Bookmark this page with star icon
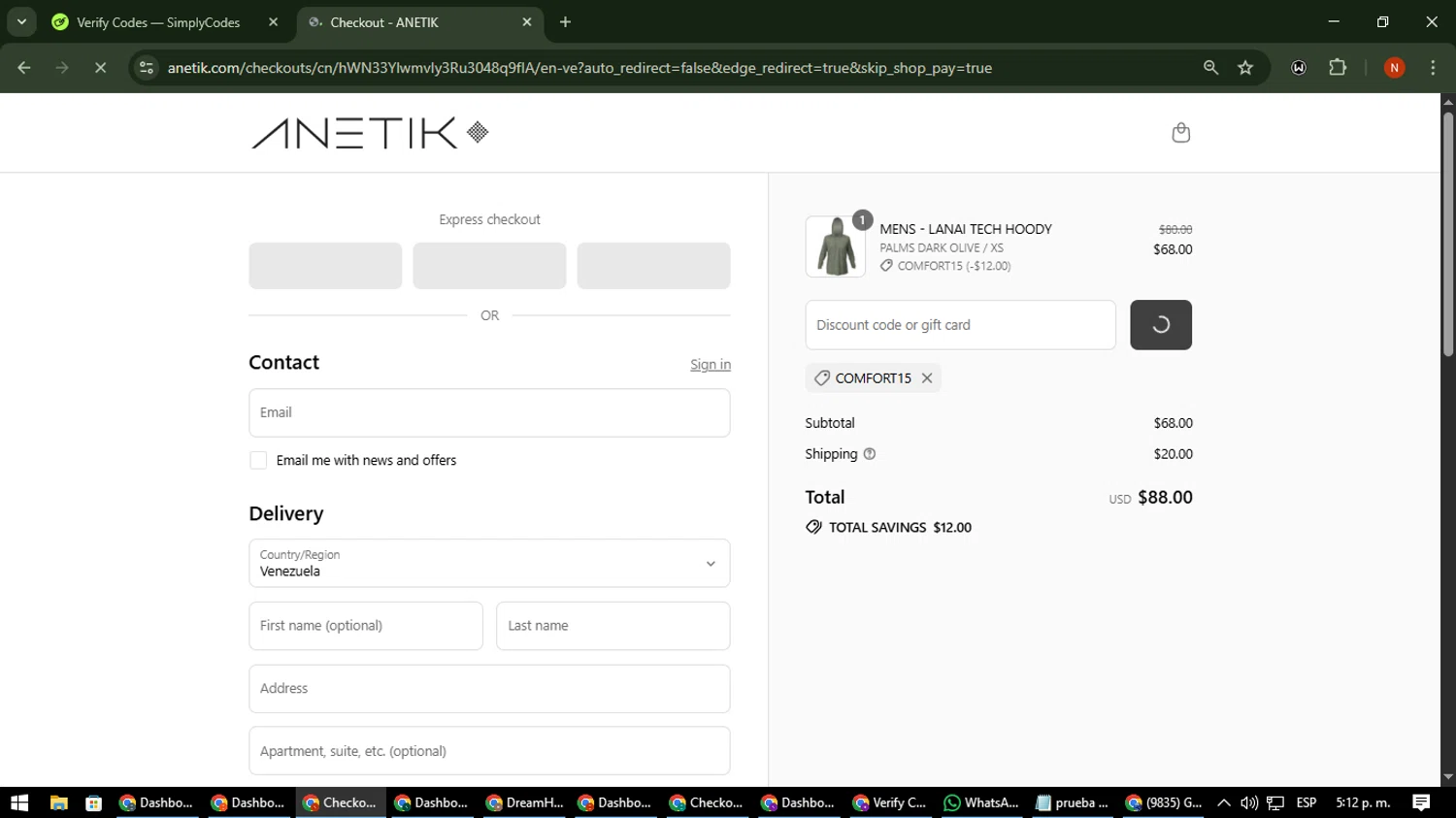 pos(1245,68)
